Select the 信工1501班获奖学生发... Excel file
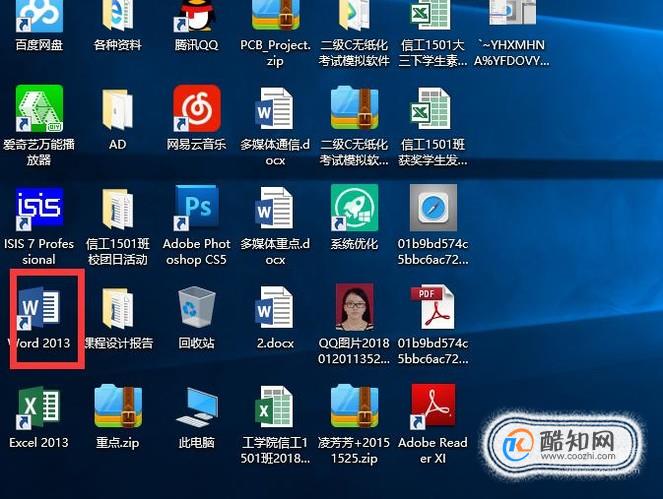Image resolution: width=663 pixels, height=499 pixels. pos(432,108)
